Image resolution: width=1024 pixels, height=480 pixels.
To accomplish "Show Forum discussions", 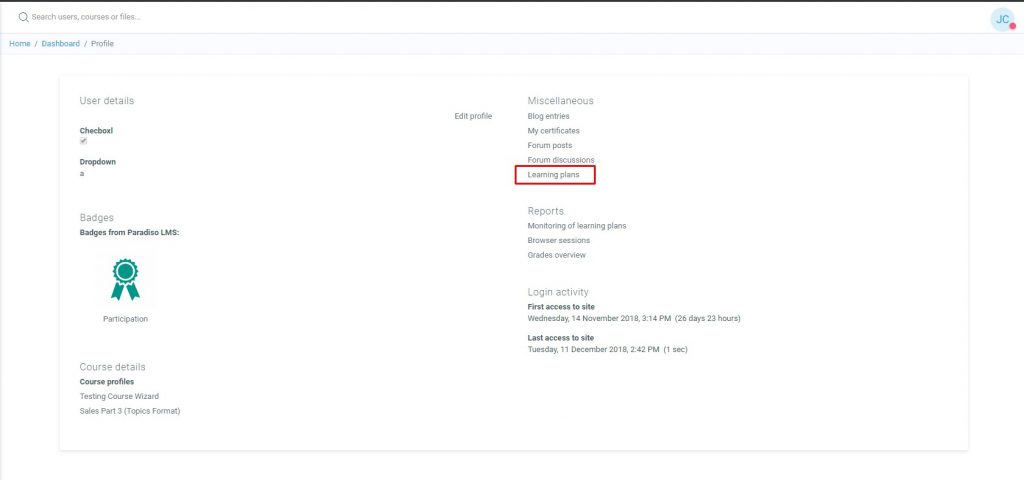I will click(560, 160).
